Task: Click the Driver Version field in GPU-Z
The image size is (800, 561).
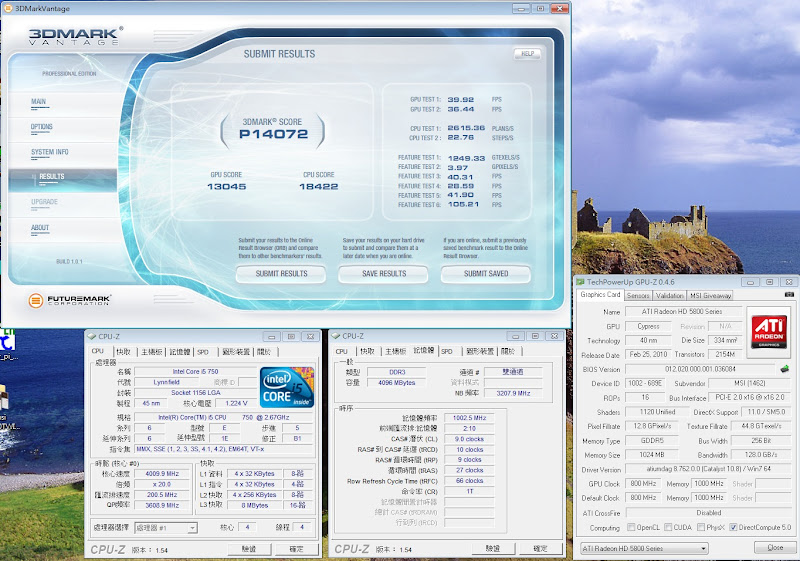Action: pyautogui.click(x=709, y=469)
